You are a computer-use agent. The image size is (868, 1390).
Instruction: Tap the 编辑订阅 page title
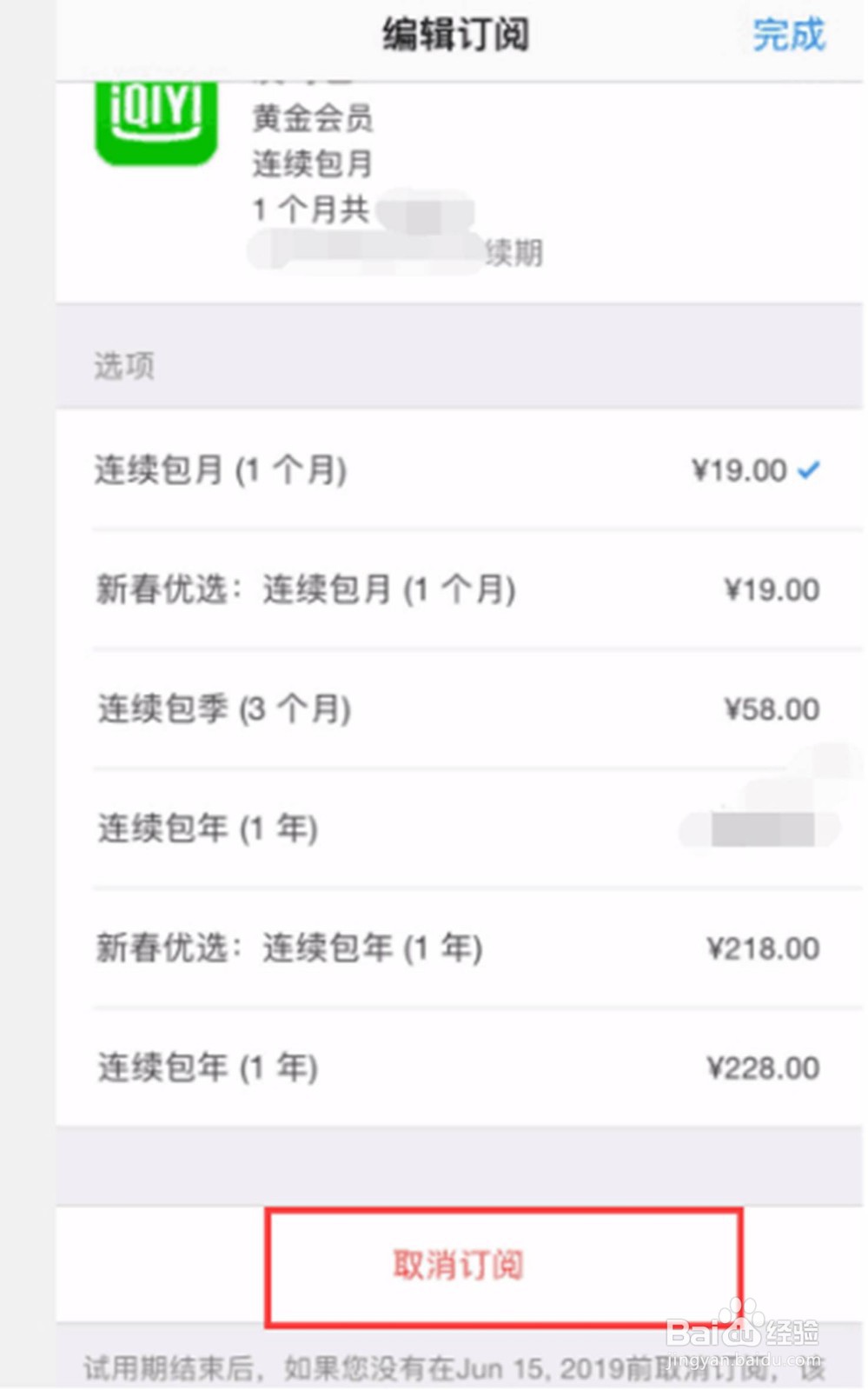point(455,36)
